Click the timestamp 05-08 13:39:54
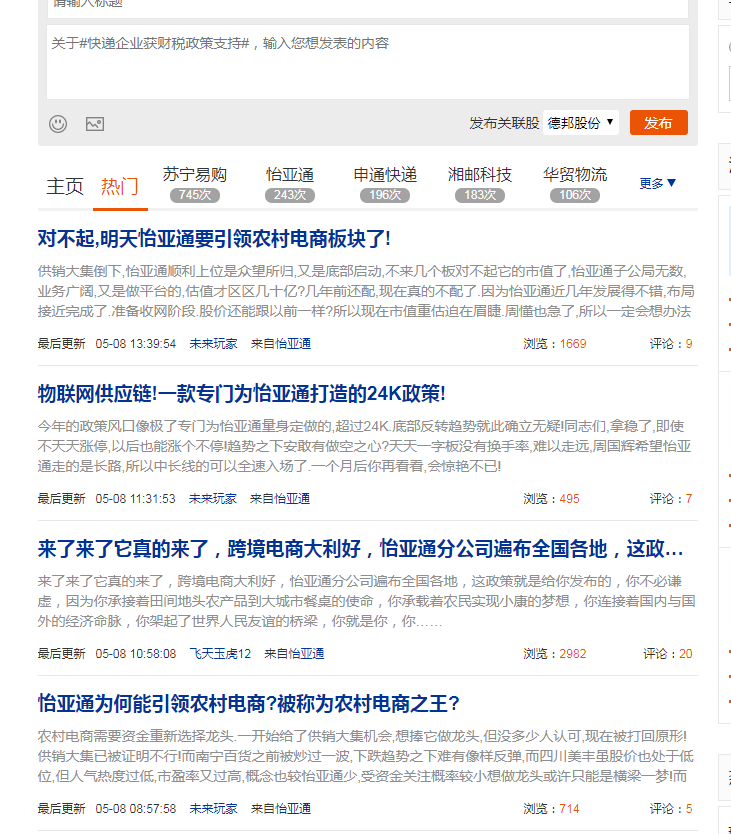The width and height of the screenshot is (731, 834). [136, 344]
